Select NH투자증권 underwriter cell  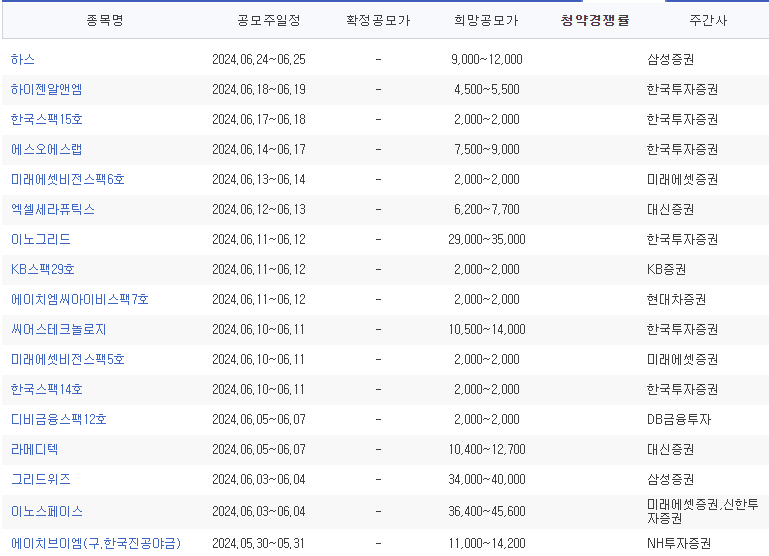pos(679,543)
